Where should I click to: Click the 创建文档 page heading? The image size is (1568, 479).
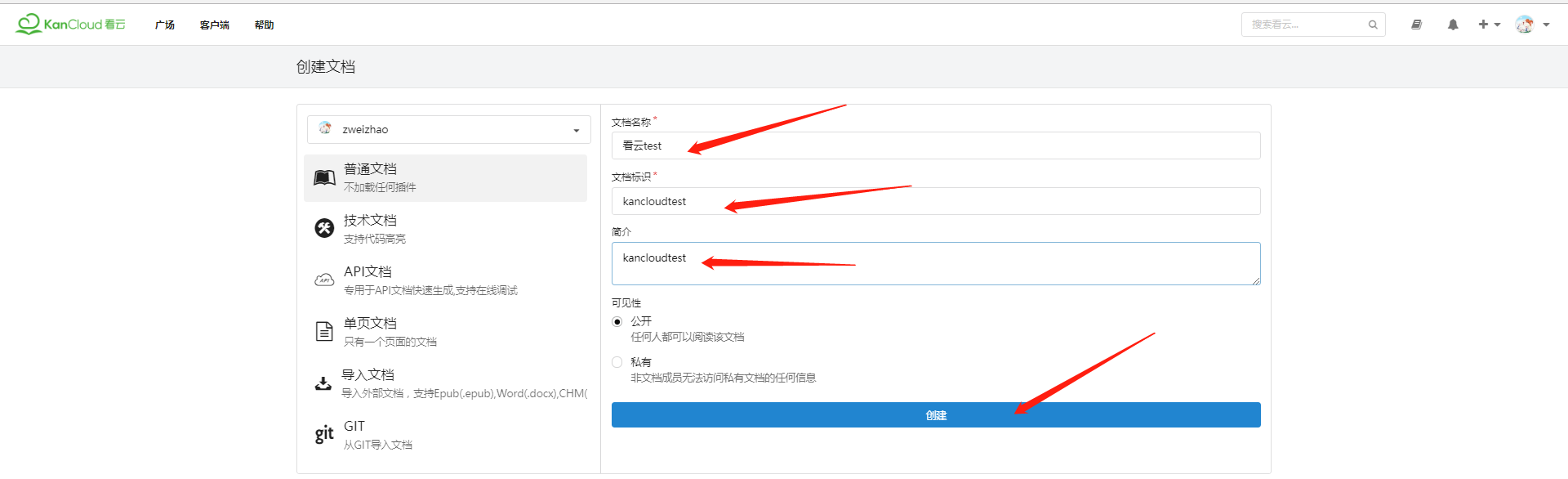pos(326,67)
